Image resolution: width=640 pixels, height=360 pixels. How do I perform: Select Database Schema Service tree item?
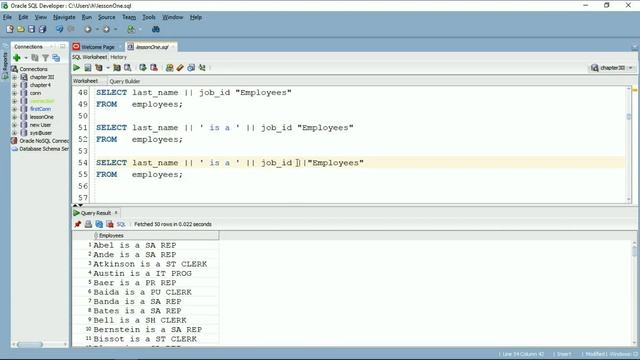point(40,149)
